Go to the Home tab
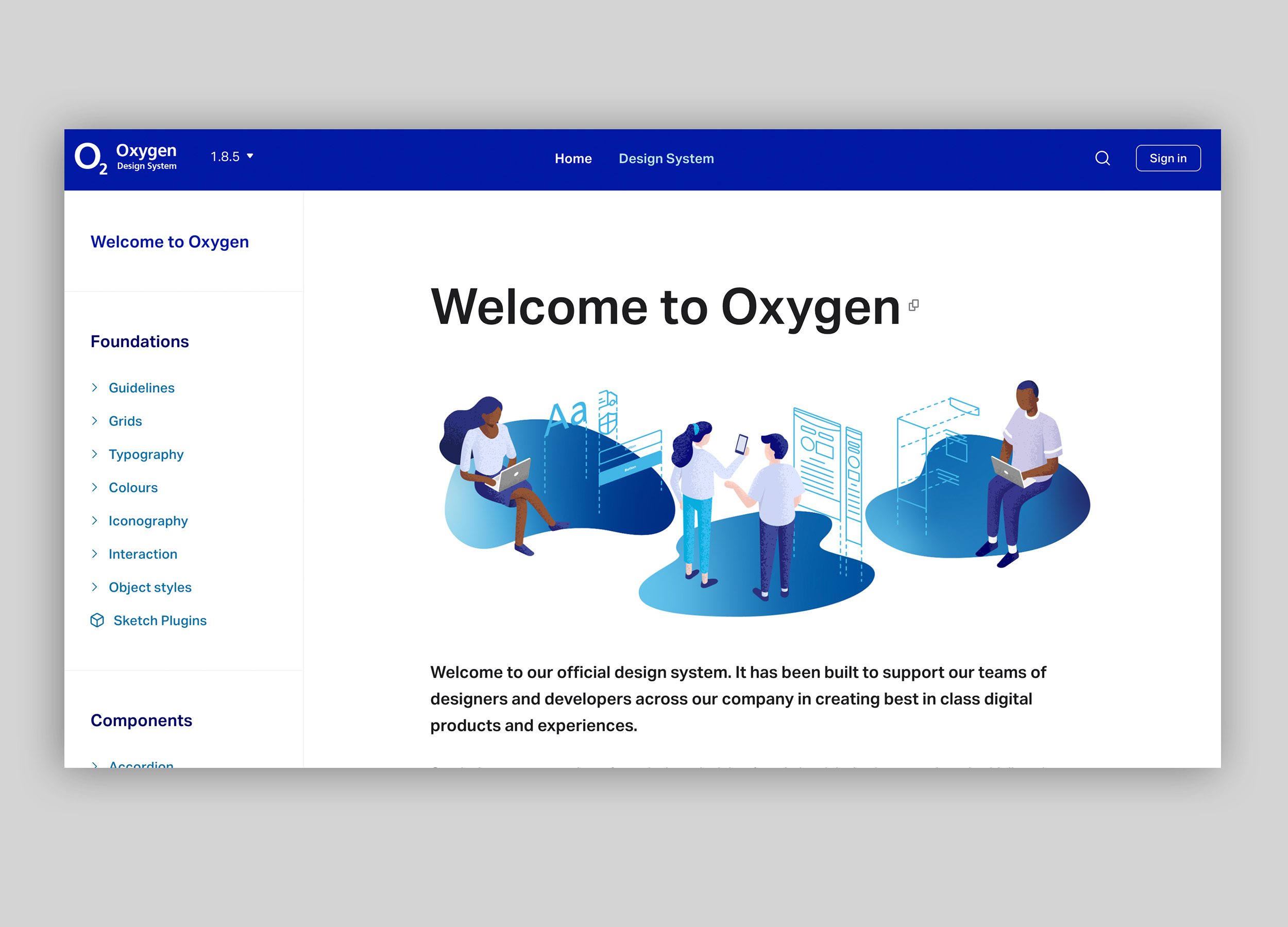The image size is (1288, 927). pyautogui.click(x=573, y=159)
